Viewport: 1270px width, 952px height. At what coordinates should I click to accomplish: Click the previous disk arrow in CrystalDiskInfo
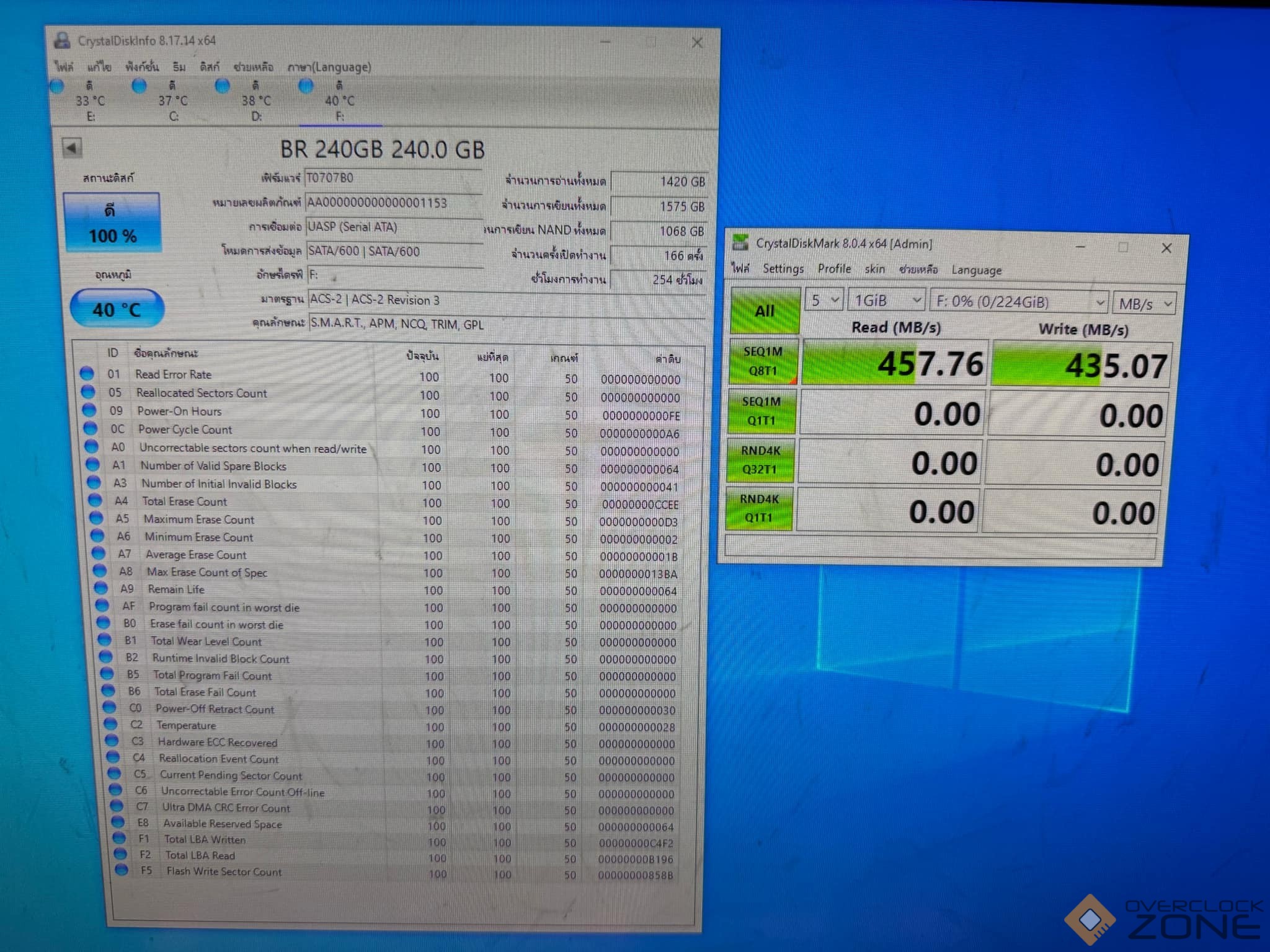[x=72, y=148]
